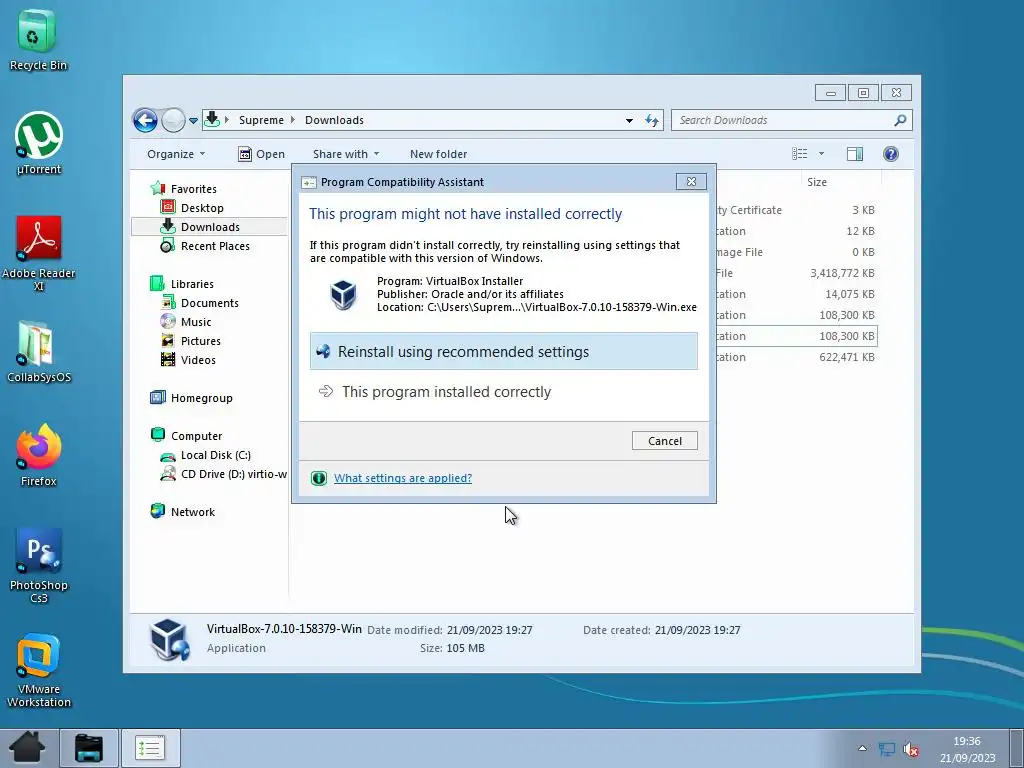Click the green info icon beside settings link
Image resolution: width=1024 pixels, height=768 pixels.
[319, 478]
